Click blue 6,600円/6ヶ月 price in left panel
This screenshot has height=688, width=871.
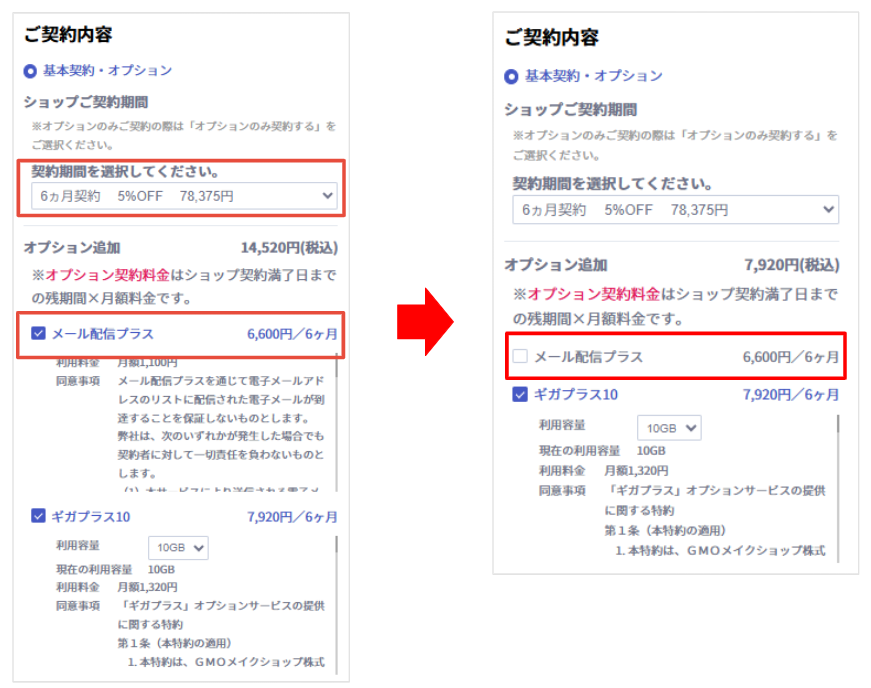[292, 334]
